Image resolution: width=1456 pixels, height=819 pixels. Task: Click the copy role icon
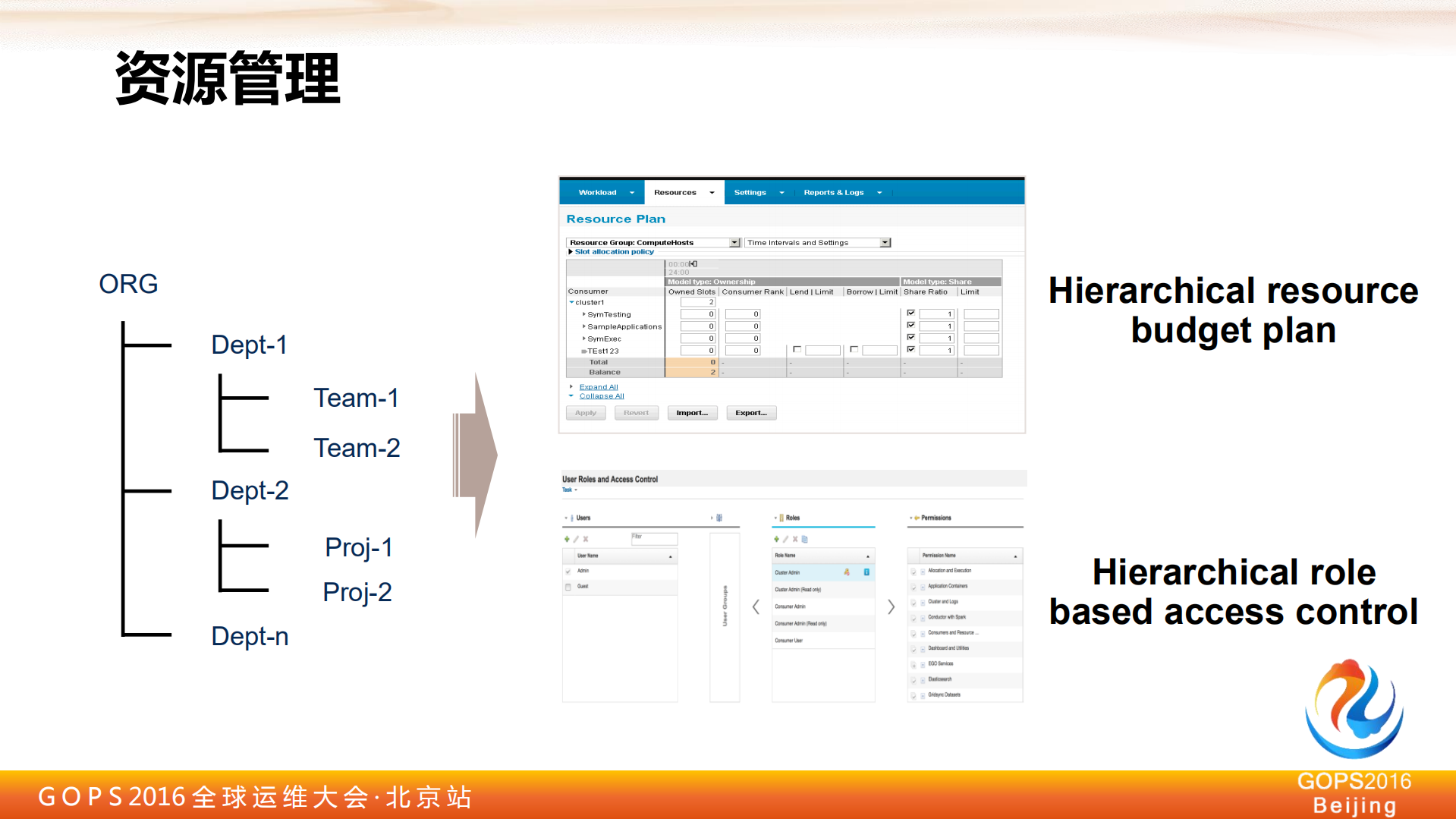(x=805, y=539)
